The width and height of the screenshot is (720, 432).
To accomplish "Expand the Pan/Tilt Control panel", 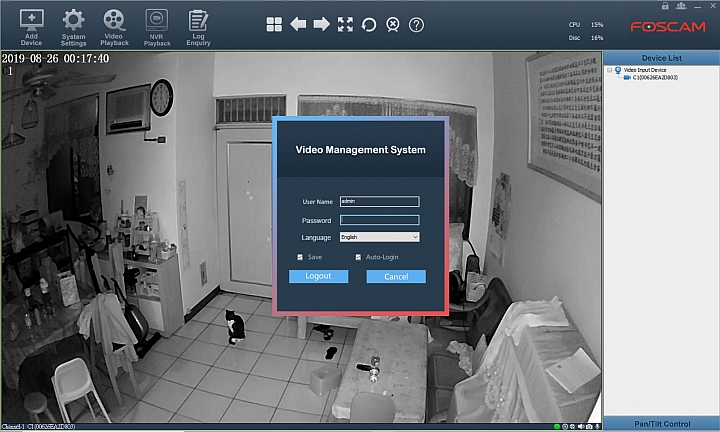I will click(x=662, y=424).
